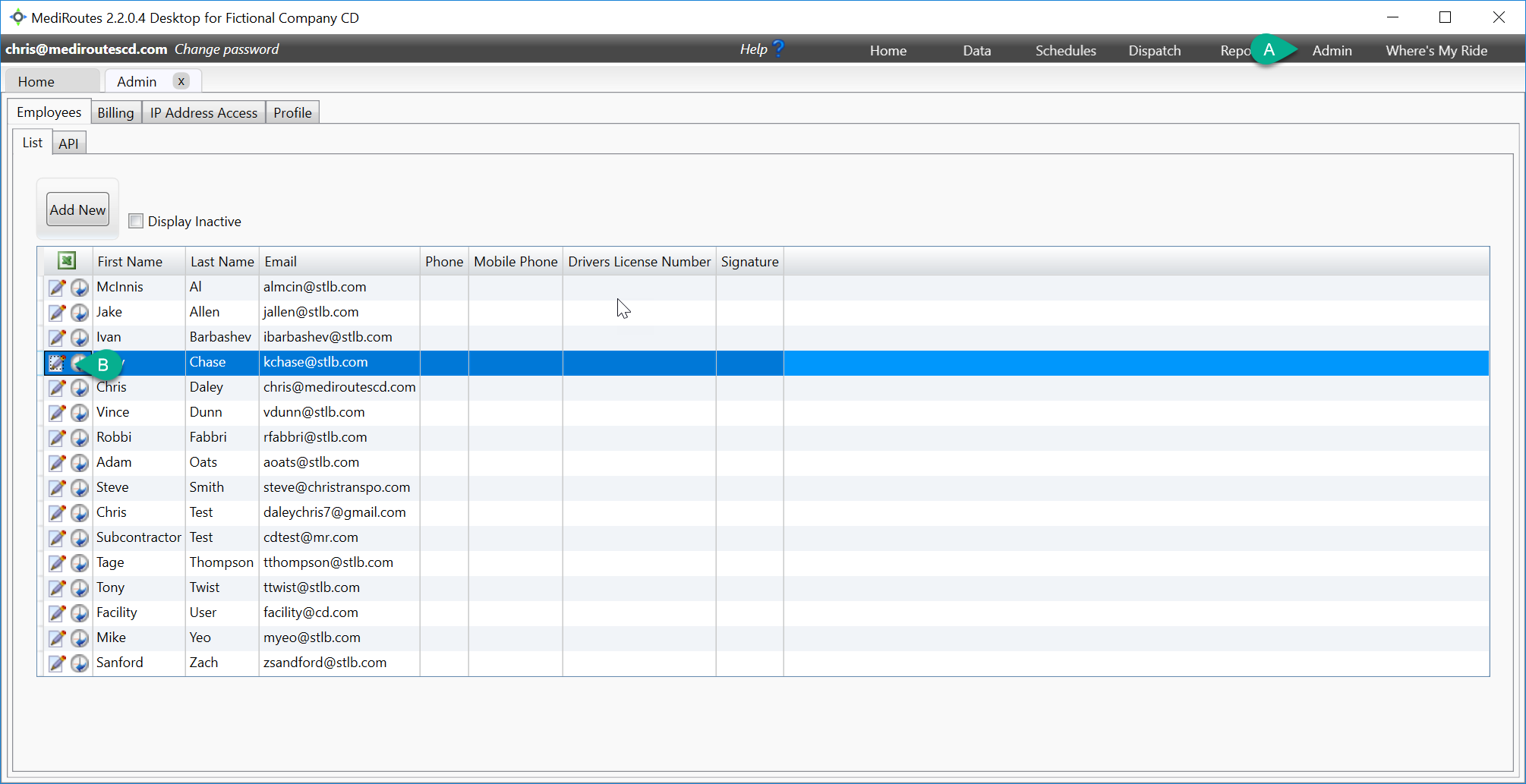Click the clock icon on the Facility User row
1526x784 pixels.
80,613
